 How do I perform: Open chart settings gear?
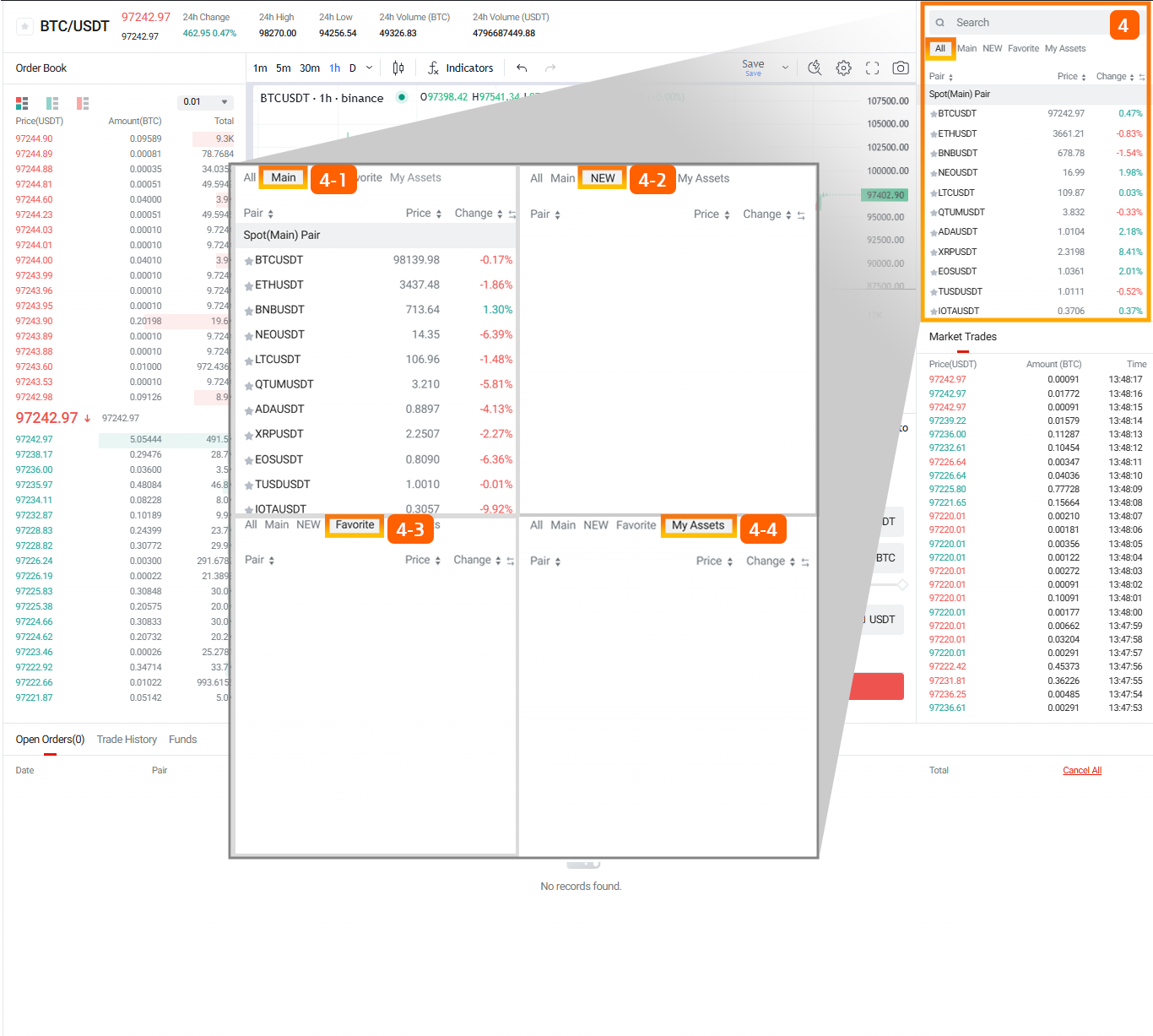[x=843, y=68]
